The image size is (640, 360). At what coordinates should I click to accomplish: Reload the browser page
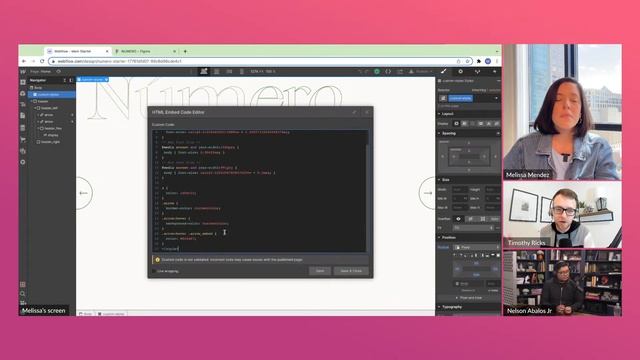click(42, 61)
